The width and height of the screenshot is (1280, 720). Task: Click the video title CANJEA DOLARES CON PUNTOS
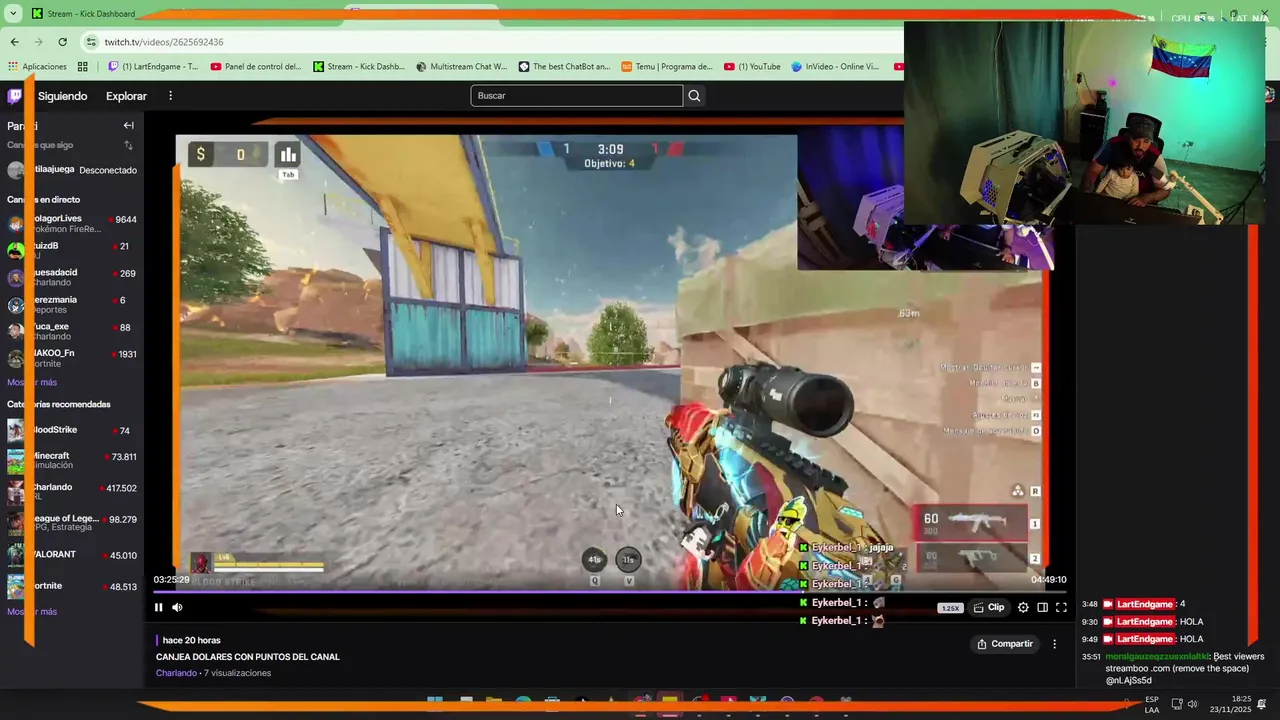click(248, 657)
